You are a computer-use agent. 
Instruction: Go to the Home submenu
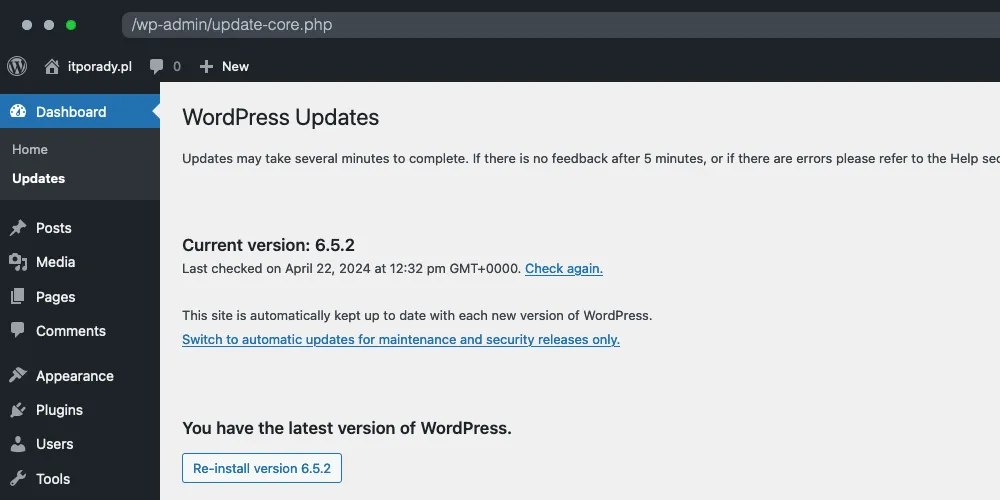point(30,149)
